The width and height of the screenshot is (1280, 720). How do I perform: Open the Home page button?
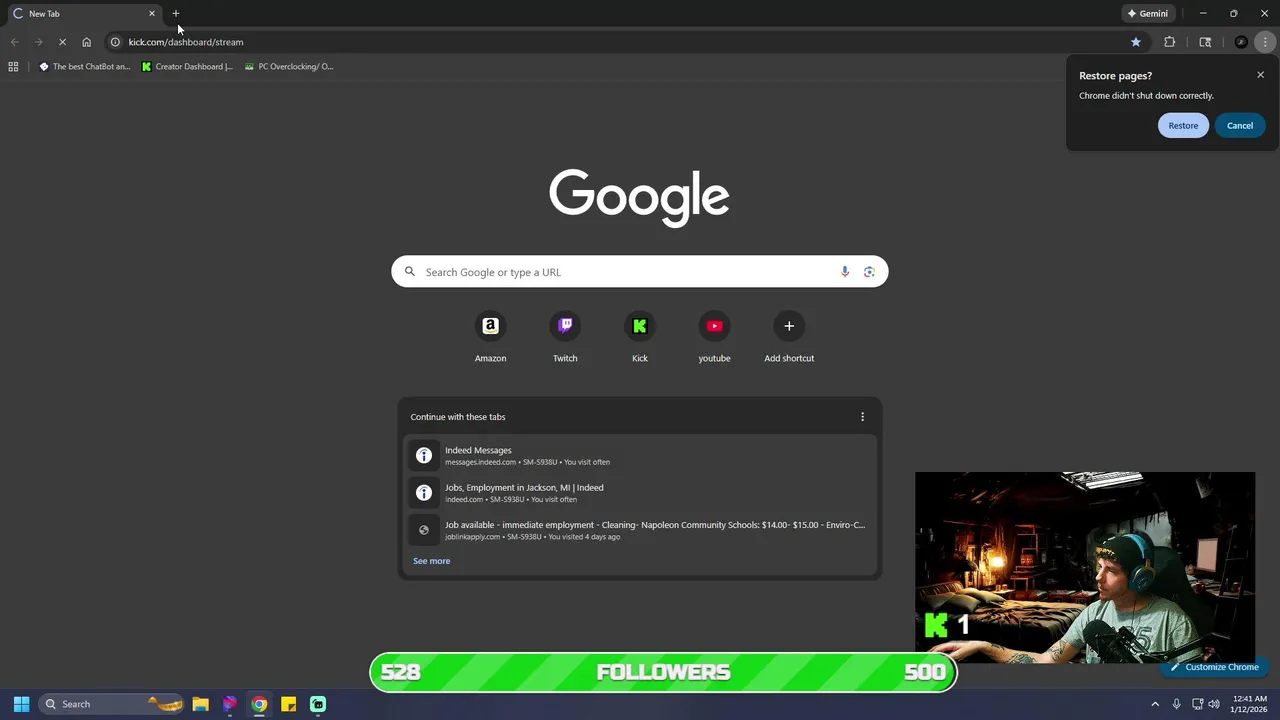(87, 42)
